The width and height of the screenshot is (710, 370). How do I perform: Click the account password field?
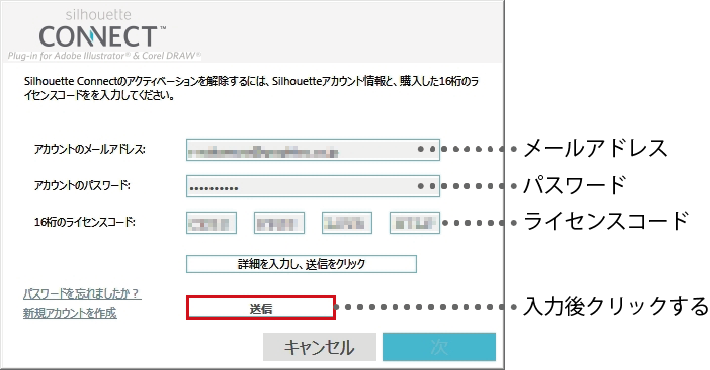point(313,186)
